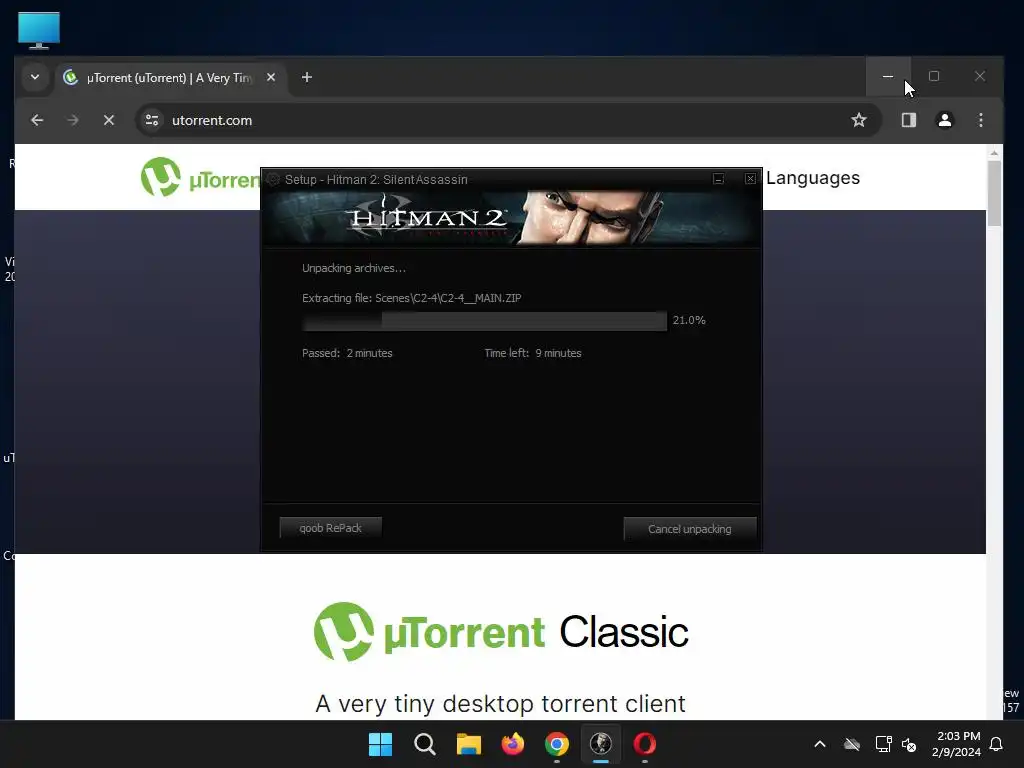This screenshot has height=768, width=1024.
Task: Open the tab search dropdown arrow
Action: pyautogui.click(x=35, y=77)
